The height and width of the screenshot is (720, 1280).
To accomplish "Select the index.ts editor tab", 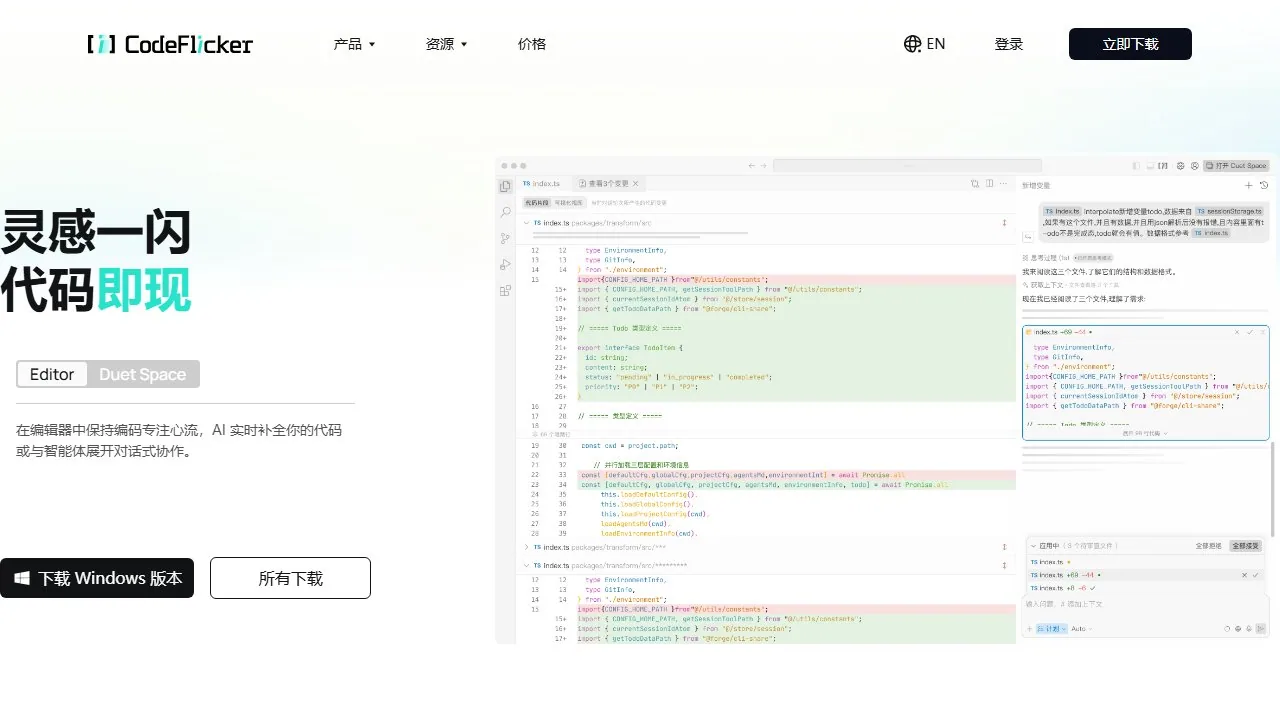I will click(541, 184).
